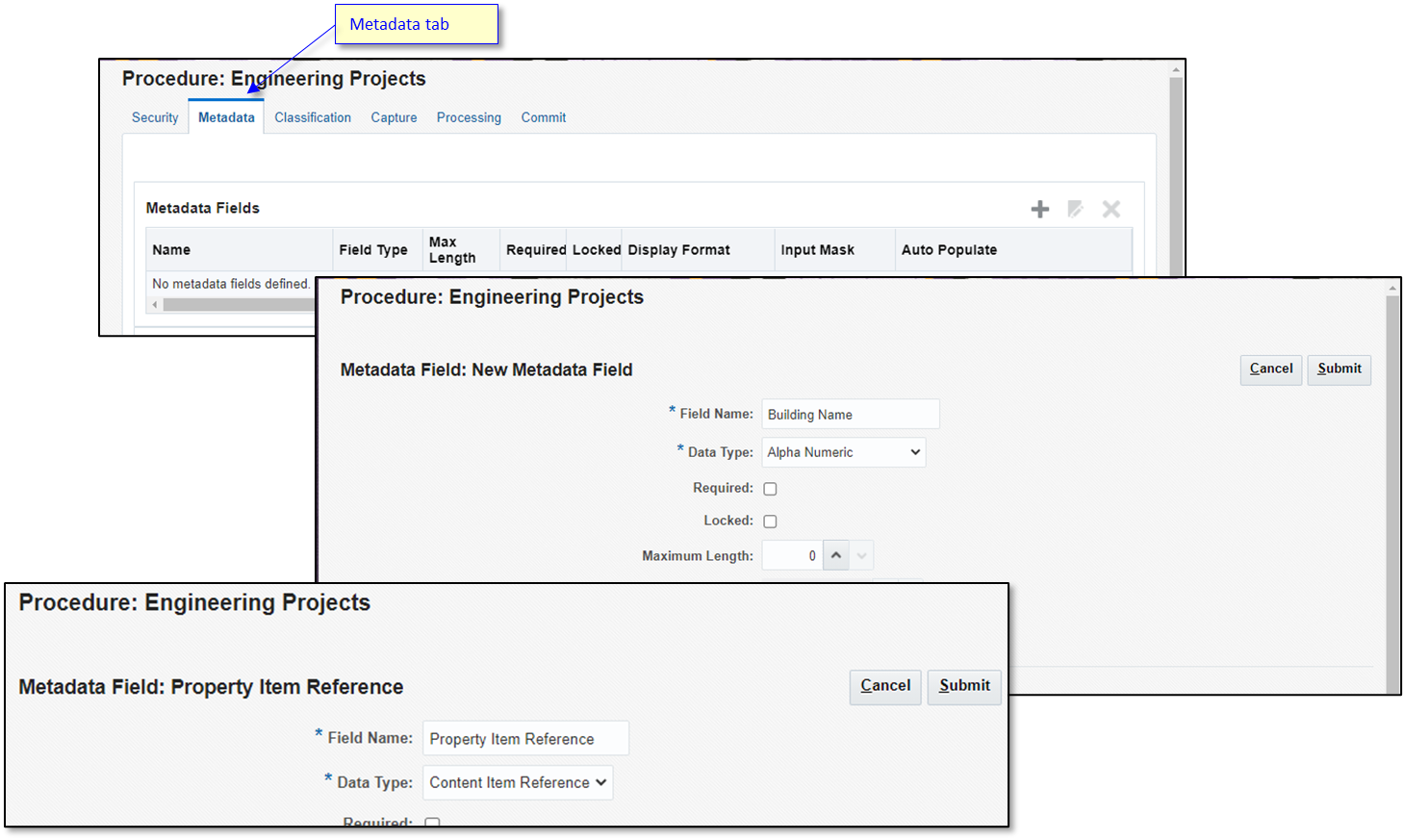Viewport: 1403px width, 840px height.
Task: Add a new metadata field with plus icon
Action: 1040,208
